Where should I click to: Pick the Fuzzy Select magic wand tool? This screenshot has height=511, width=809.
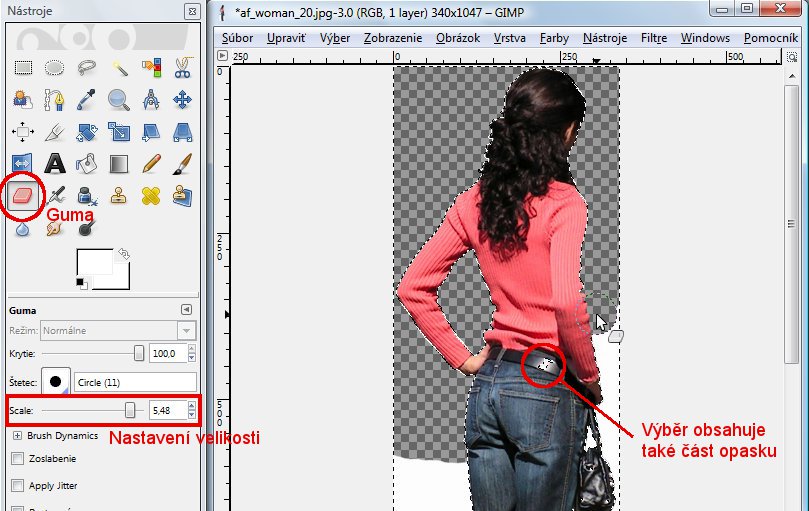119,68
